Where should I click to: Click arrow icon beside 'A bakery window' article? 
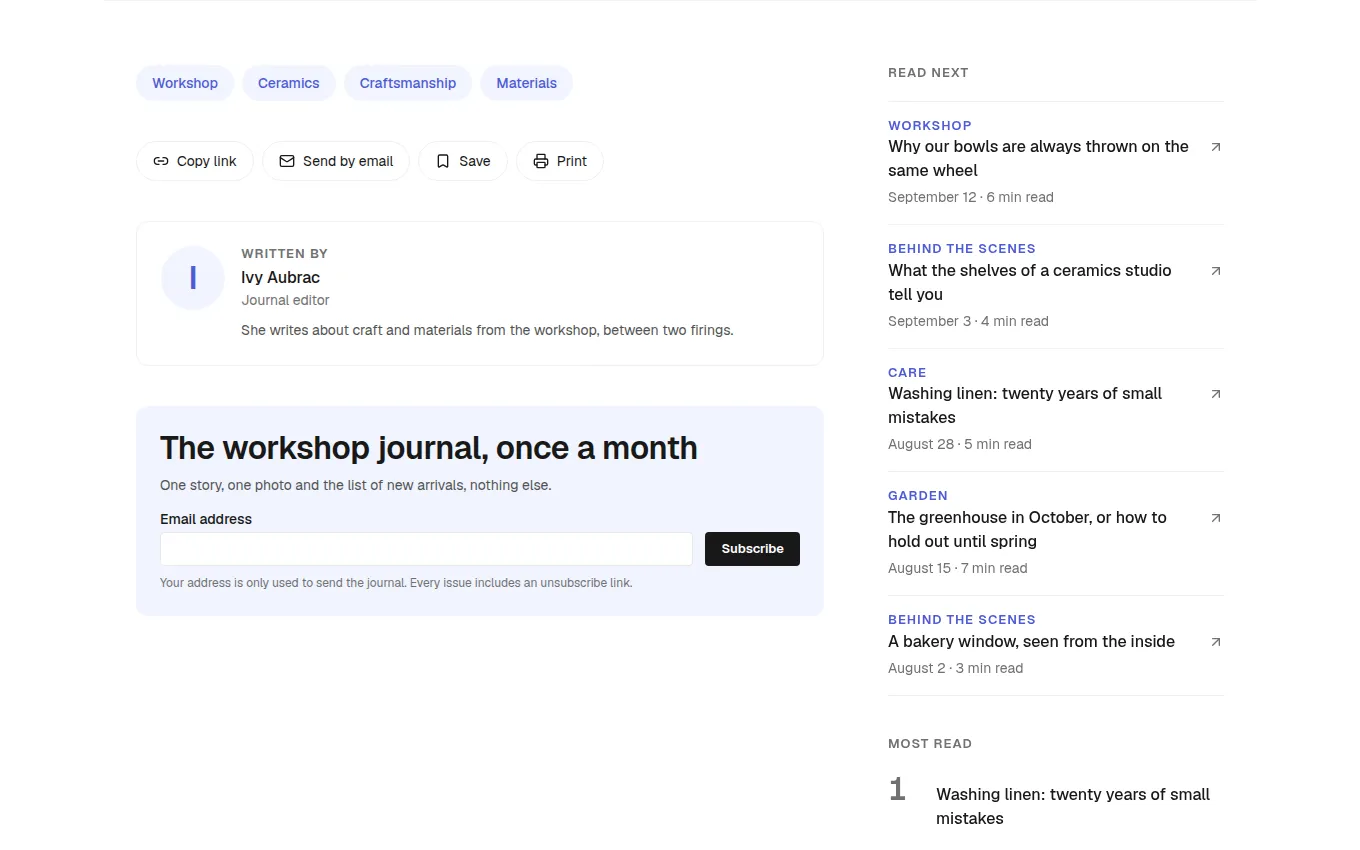tap(1216, 642)
